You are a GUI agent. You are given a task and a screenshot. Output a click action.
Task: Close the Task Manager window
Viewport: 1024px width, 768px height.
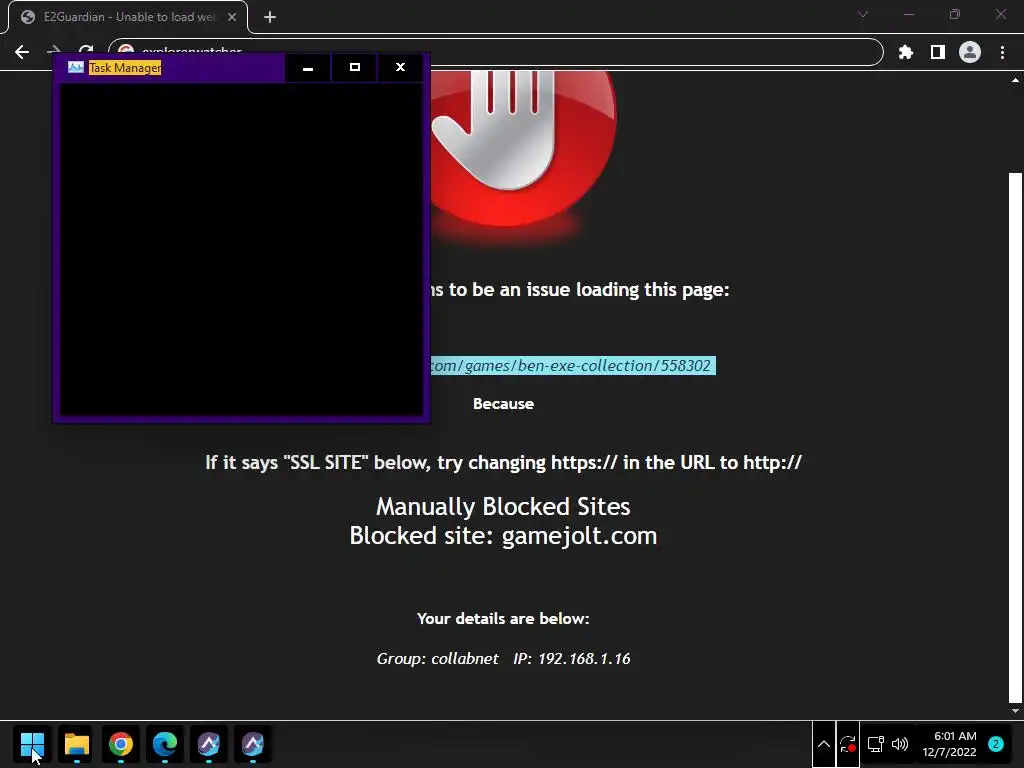pyautogui.click(x=400, y=67)
